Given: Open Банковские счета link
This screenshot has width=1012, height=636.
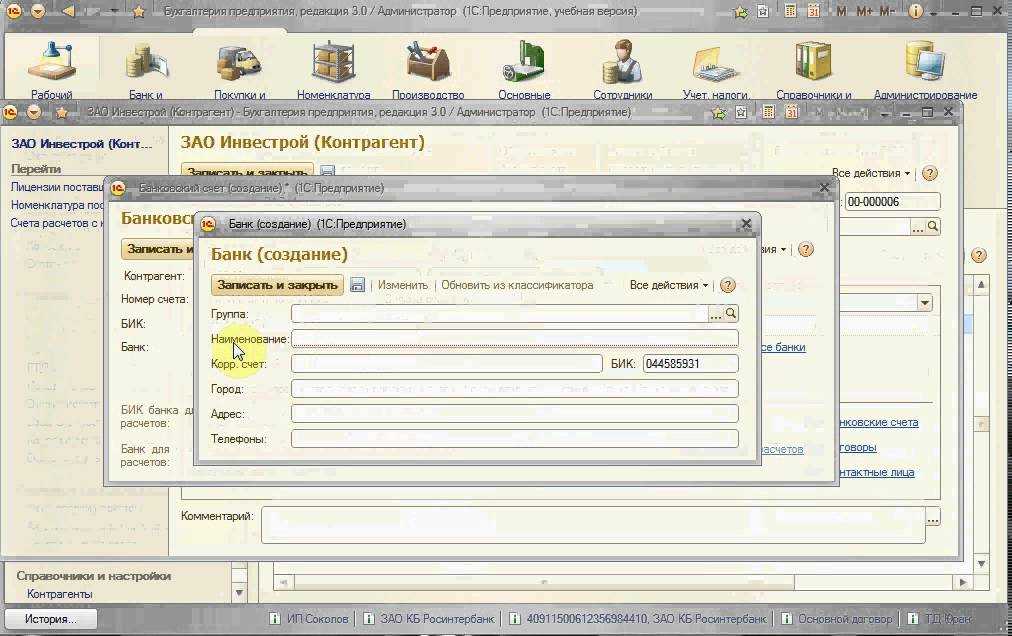Looking at the screenshot, I should (878, 422).
